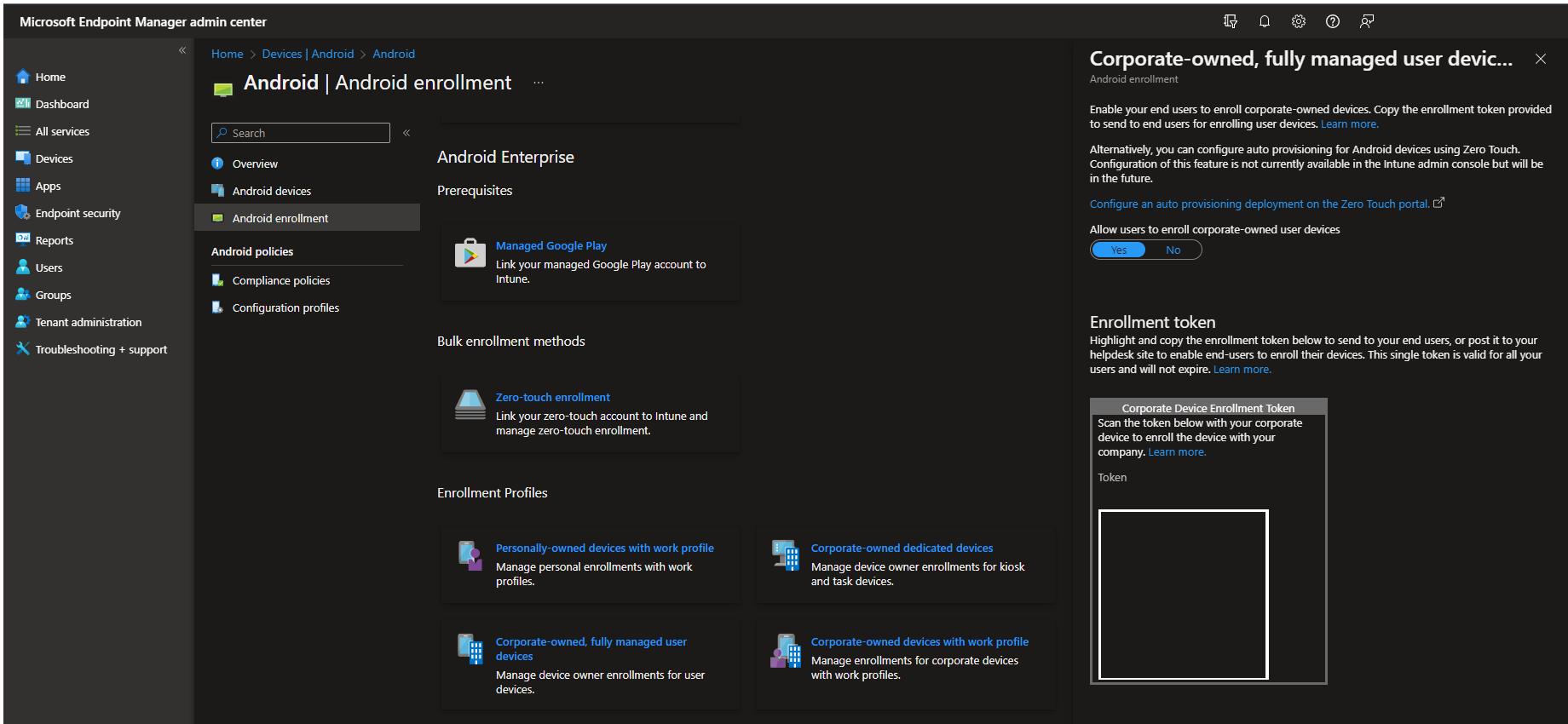Collapse the left navigation sidebar
Image resolution: width=1568 pixels, height=724 pixels.
click(182, 51)
